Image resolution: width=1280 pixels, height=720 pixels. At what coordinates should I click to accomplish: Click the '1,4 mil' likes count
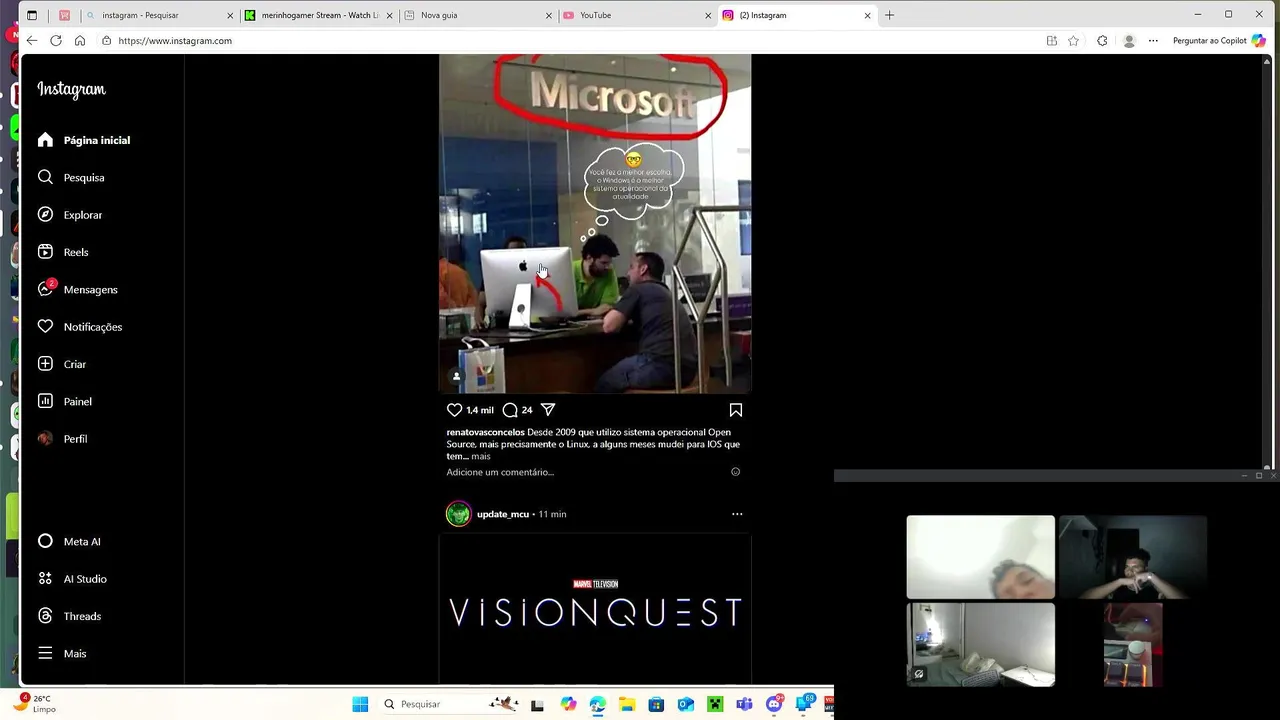pos(480,410)
